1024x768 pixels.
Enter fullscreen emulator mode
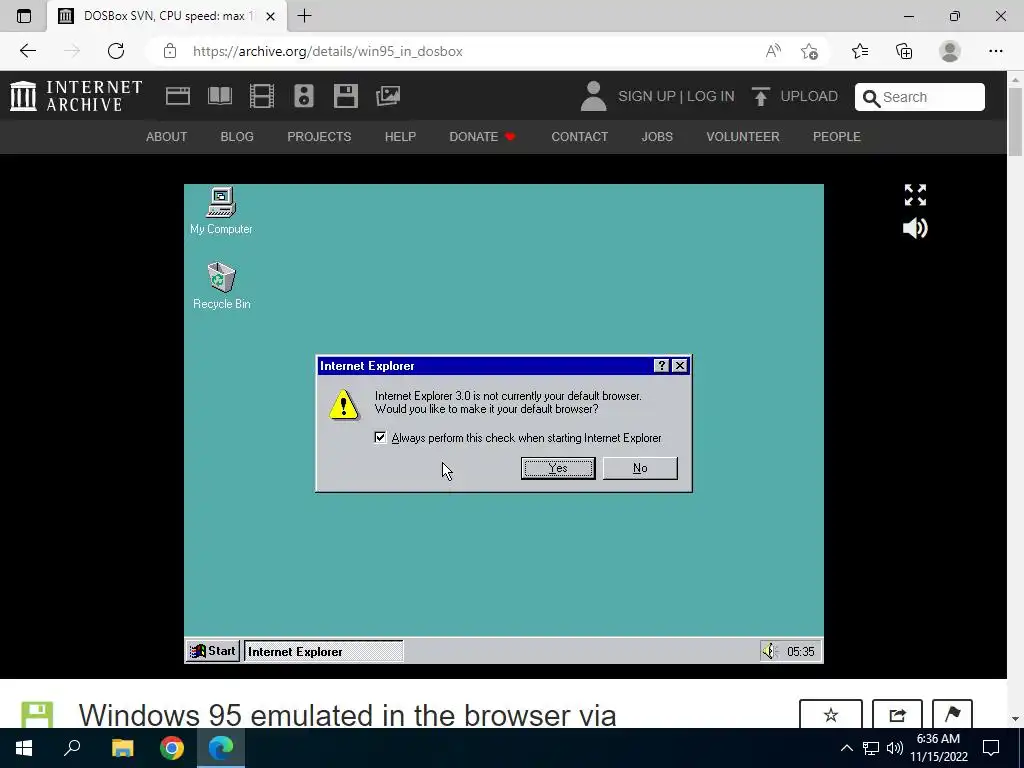[x=915, y=195]
